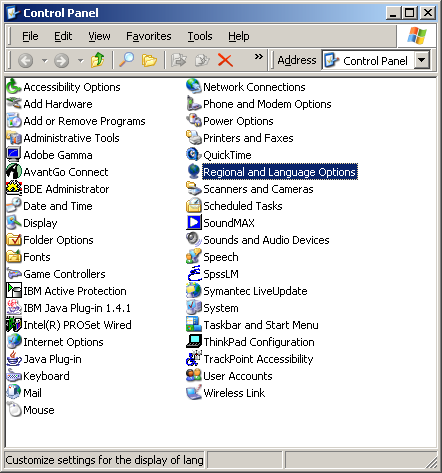Viewport: 442px width, 473px height.
Task: Select the Internet Options label
Action: 63,342
